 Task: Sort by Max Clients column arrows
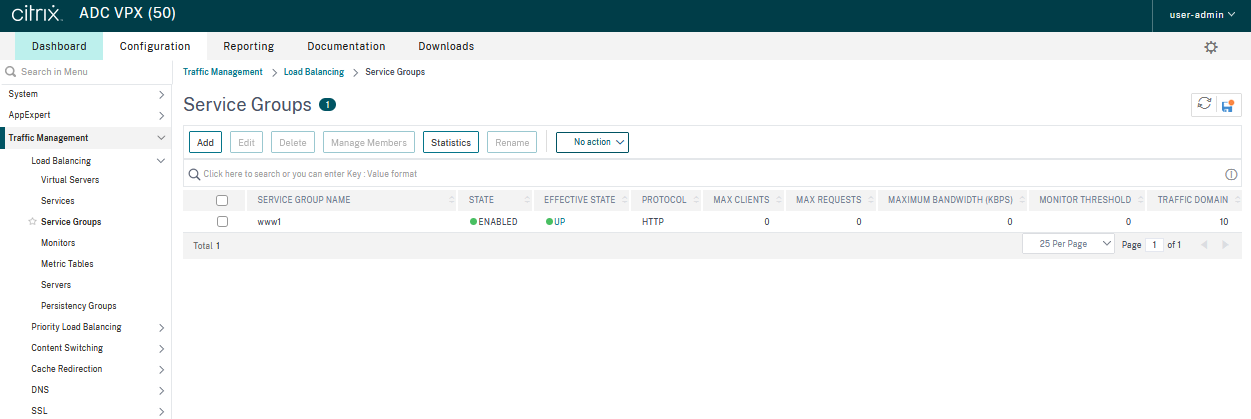tap(779, 200)
